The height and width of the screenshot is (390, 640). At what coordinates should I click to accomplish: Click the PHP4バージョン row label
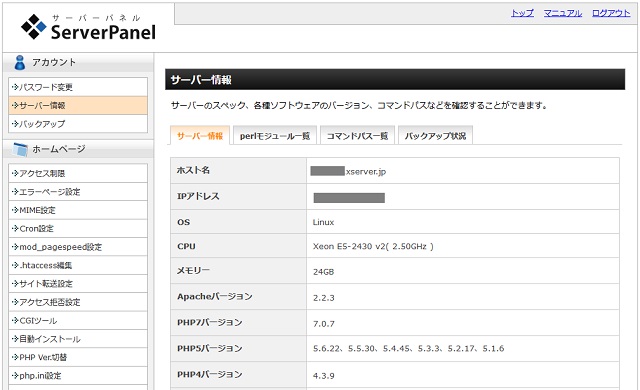click(x=210, y=374)
